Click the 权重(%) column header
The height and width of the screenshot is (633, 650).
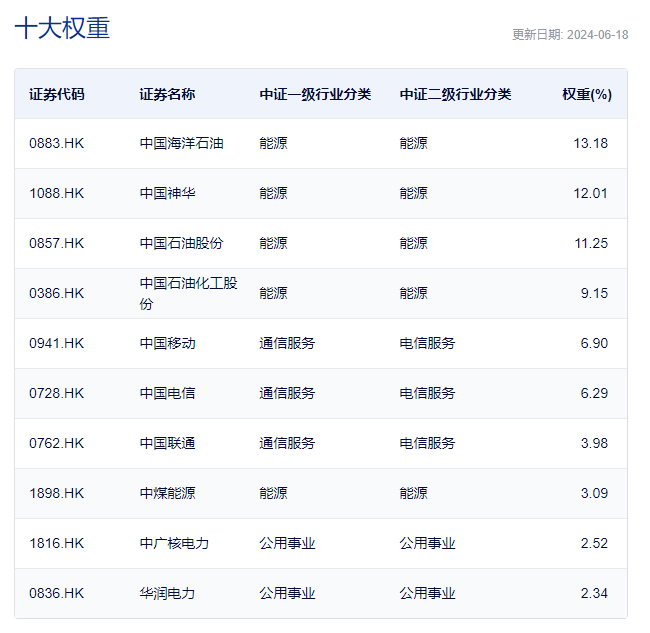click(586, 94)
